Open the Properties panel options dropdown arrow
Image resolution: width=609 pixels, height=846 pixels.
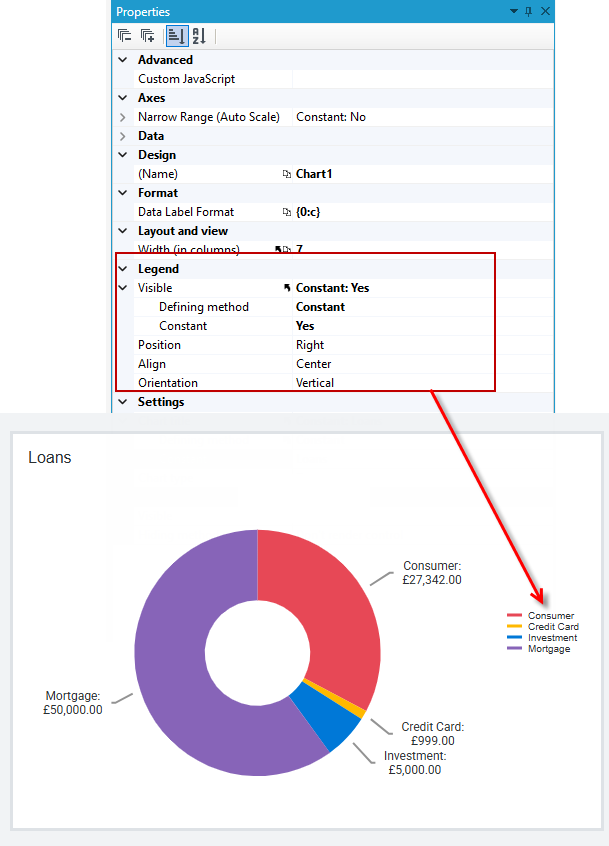click(x=514, y=11)
